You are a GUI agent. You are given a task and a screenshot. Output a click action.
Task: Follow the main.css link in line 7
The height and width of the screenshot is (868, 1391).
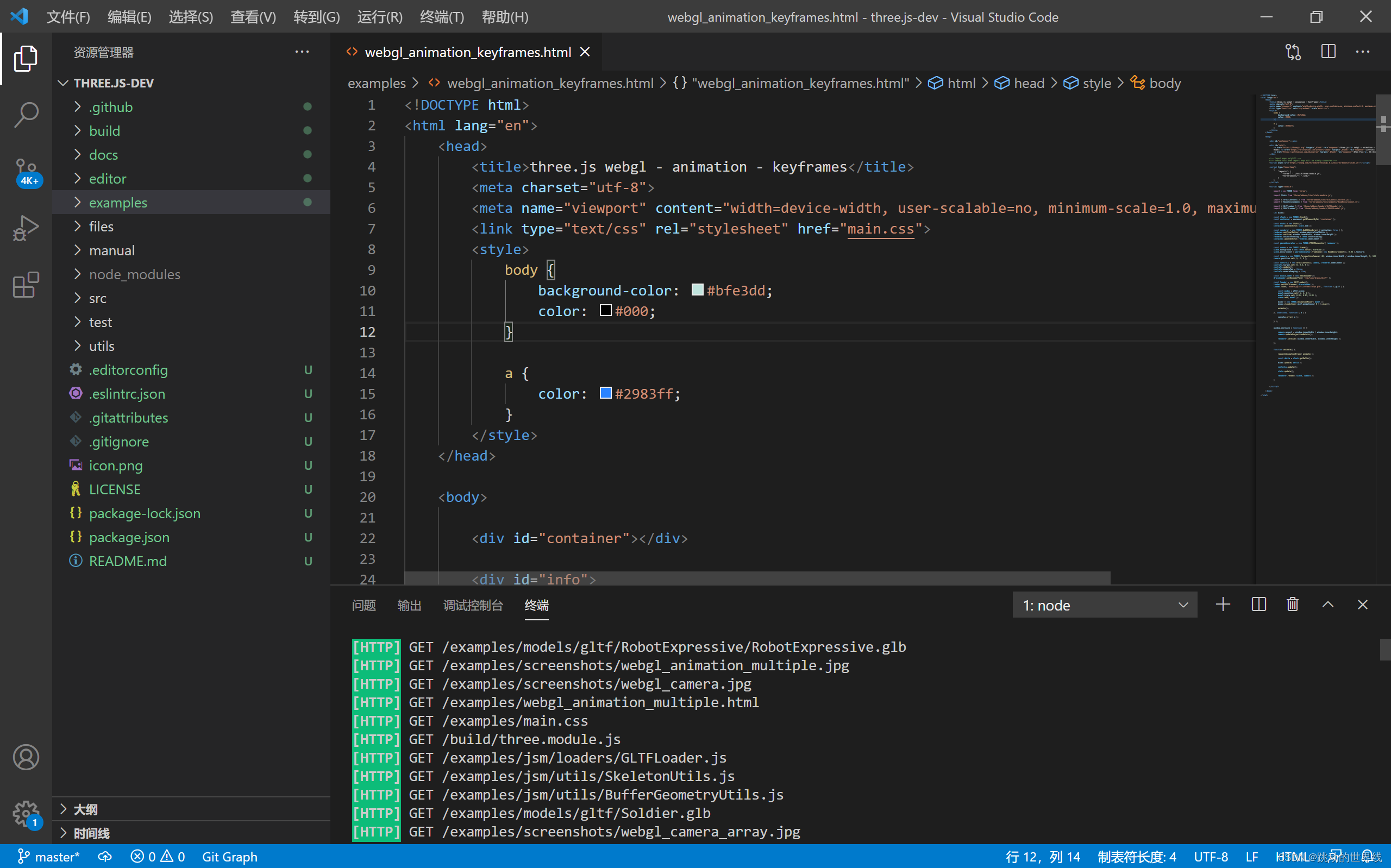pyautogui.click(x=881, y=229)
